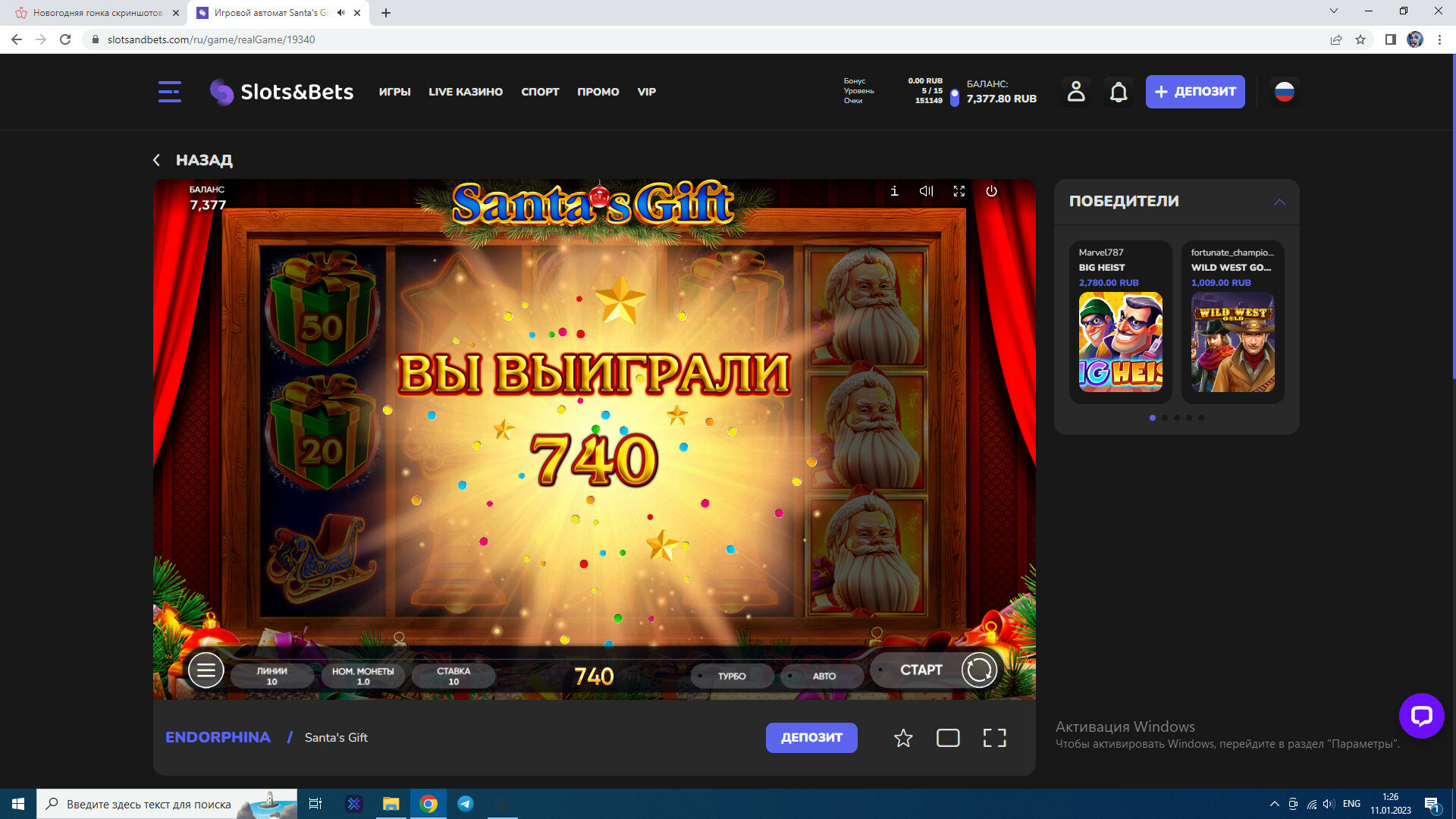Open the Live Casino menu
This screenshot has height=819, width=1456.
(465, 92)
